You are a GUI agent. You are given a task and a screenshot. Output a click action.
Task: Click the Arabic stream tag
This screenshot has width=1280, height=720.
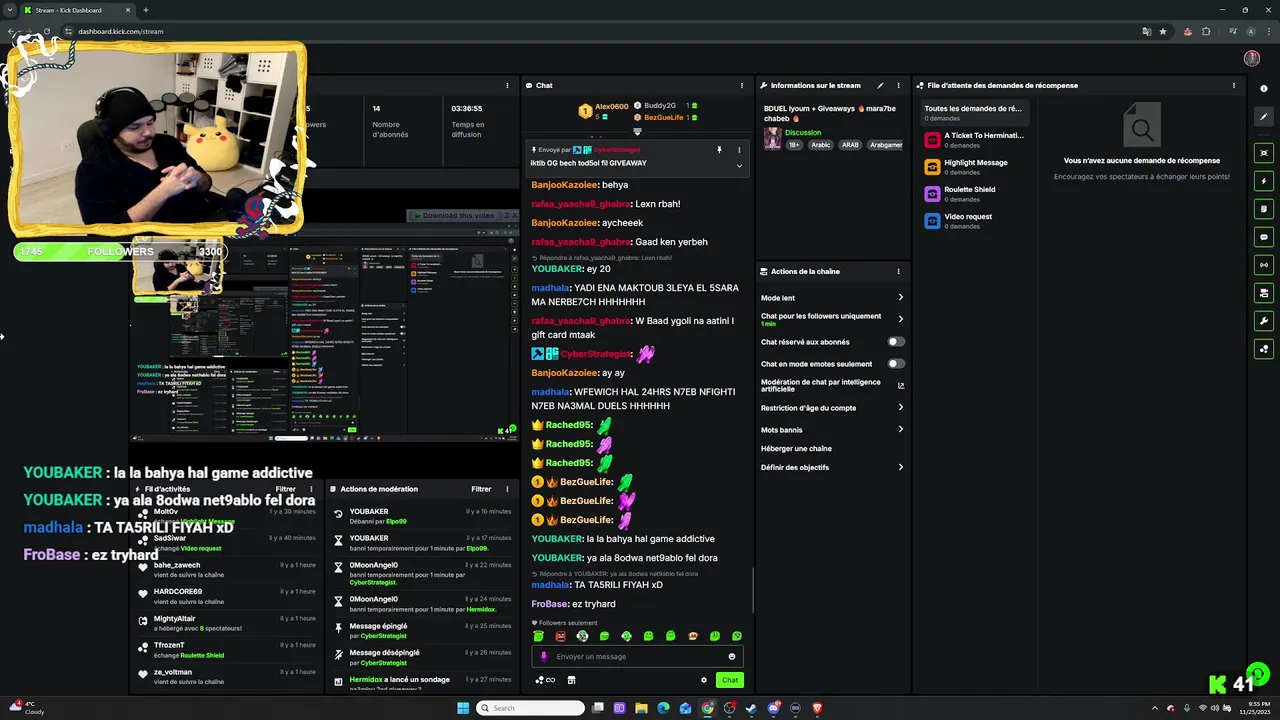(x=821, y=145)
